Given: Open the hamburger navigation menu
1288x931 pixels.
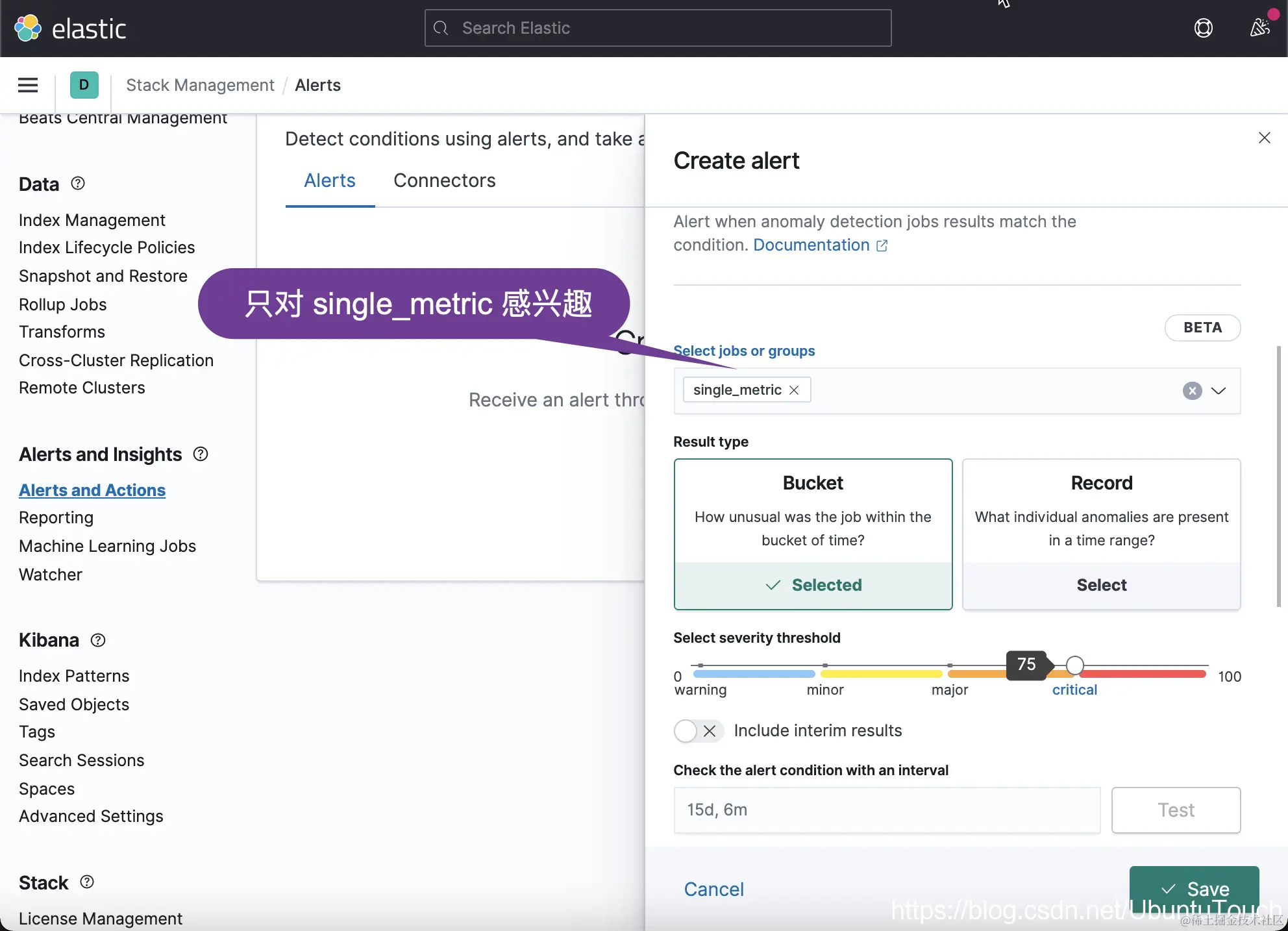Looking at the screenshot, I should [x=28, y=85].
